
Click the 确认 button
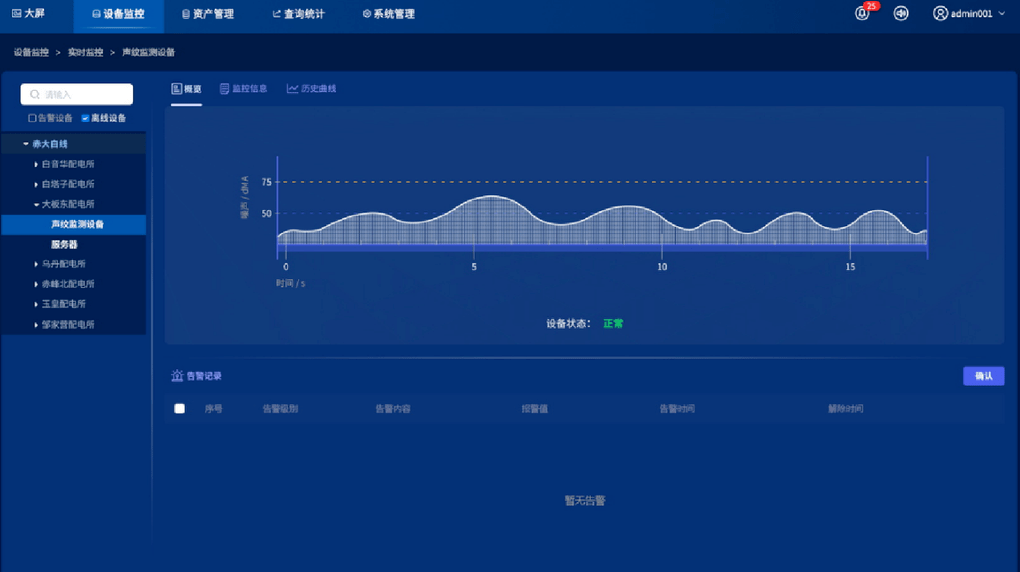[x=984, y=376]
